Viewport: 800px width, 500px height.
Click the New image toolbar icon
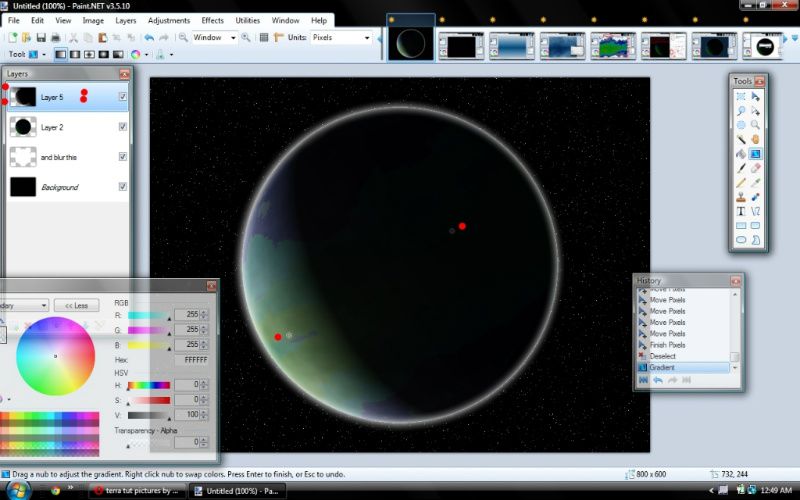tap(13, 38)
